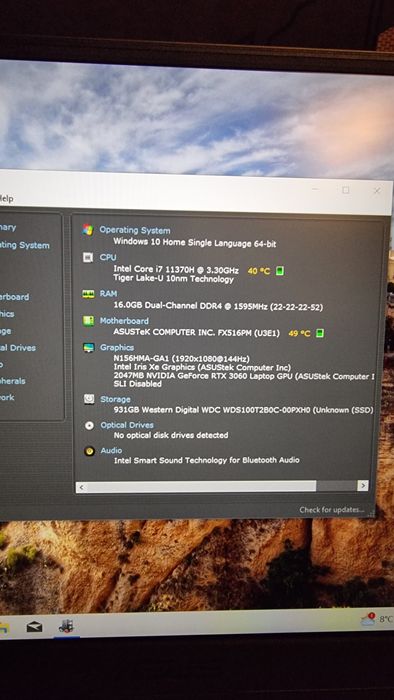The image size is (394, 700).
Task: Select Optical Drives in the sidebar
Action: click(x=18, y=348)
